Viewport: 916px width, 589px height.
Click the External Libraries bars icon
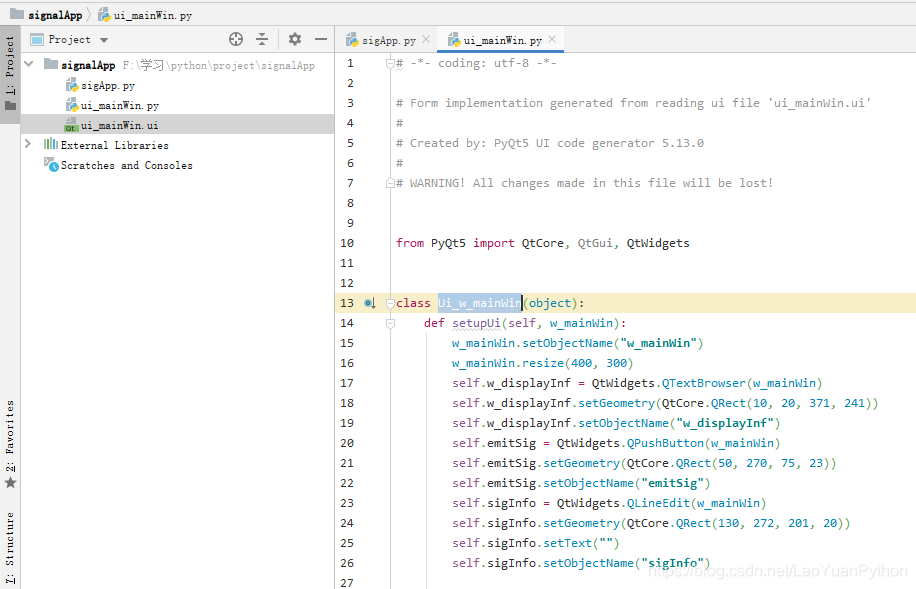(x=51, y=144)
